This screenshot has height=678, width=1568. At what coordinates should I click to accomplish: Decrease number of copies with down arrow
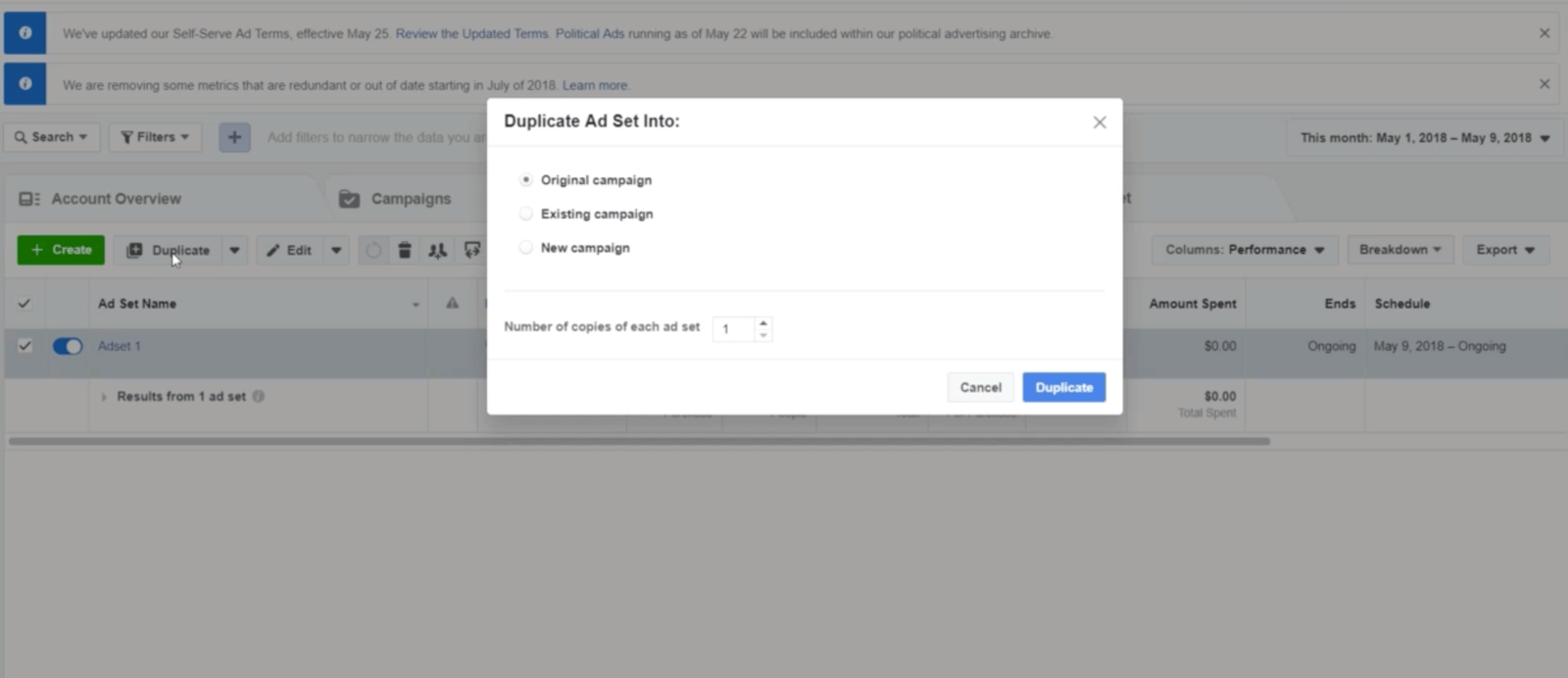click(x=763, y=335)
